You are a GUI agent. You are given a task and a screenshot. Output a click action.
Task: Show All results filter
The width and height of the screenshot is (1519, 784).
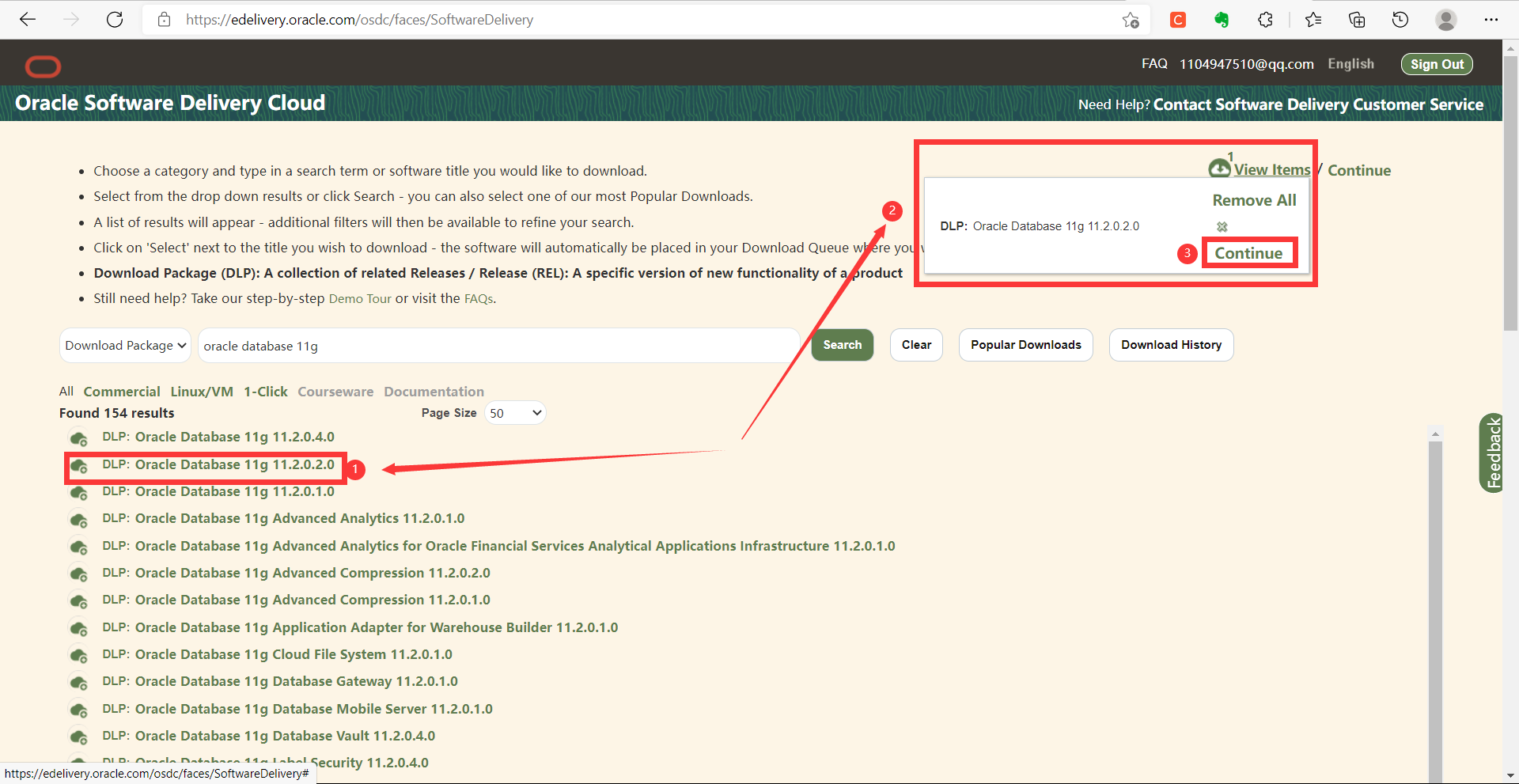66,392
